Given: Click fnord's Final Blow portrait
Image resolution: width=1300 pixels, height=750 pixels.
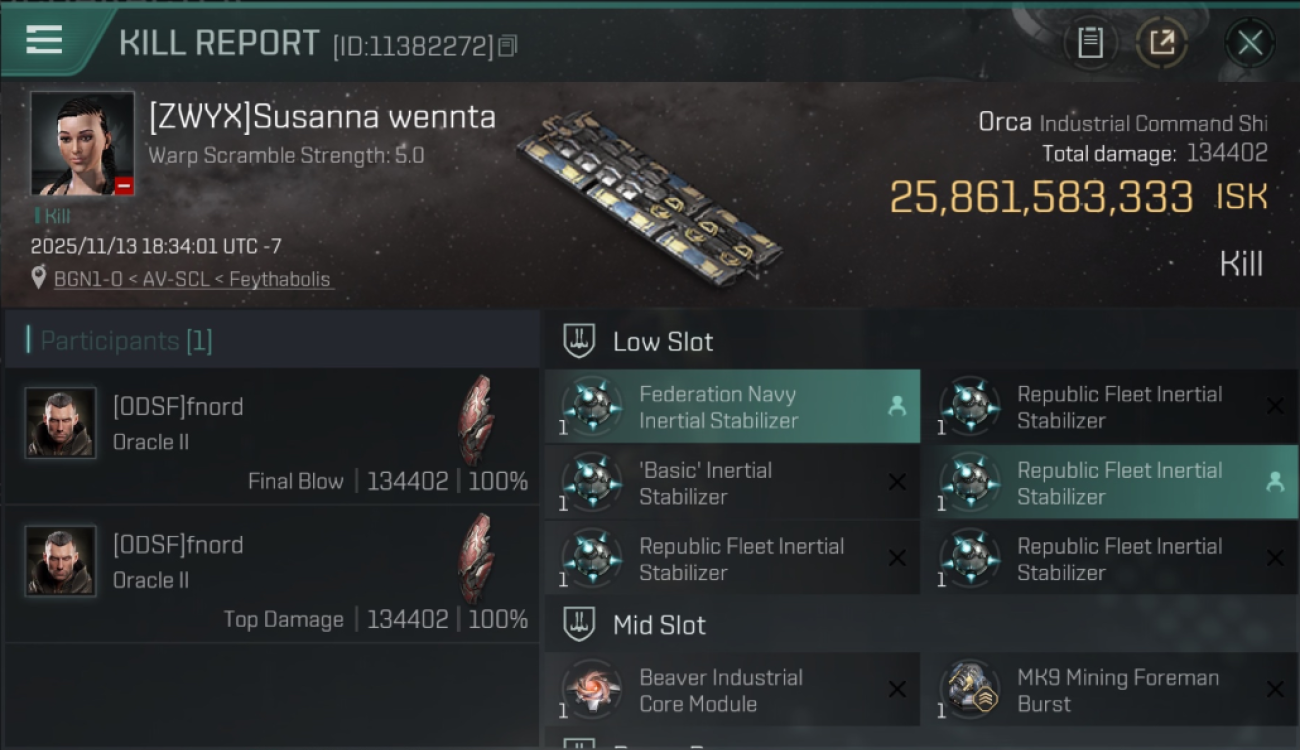Looking at the screenshot, I should 60,423.
